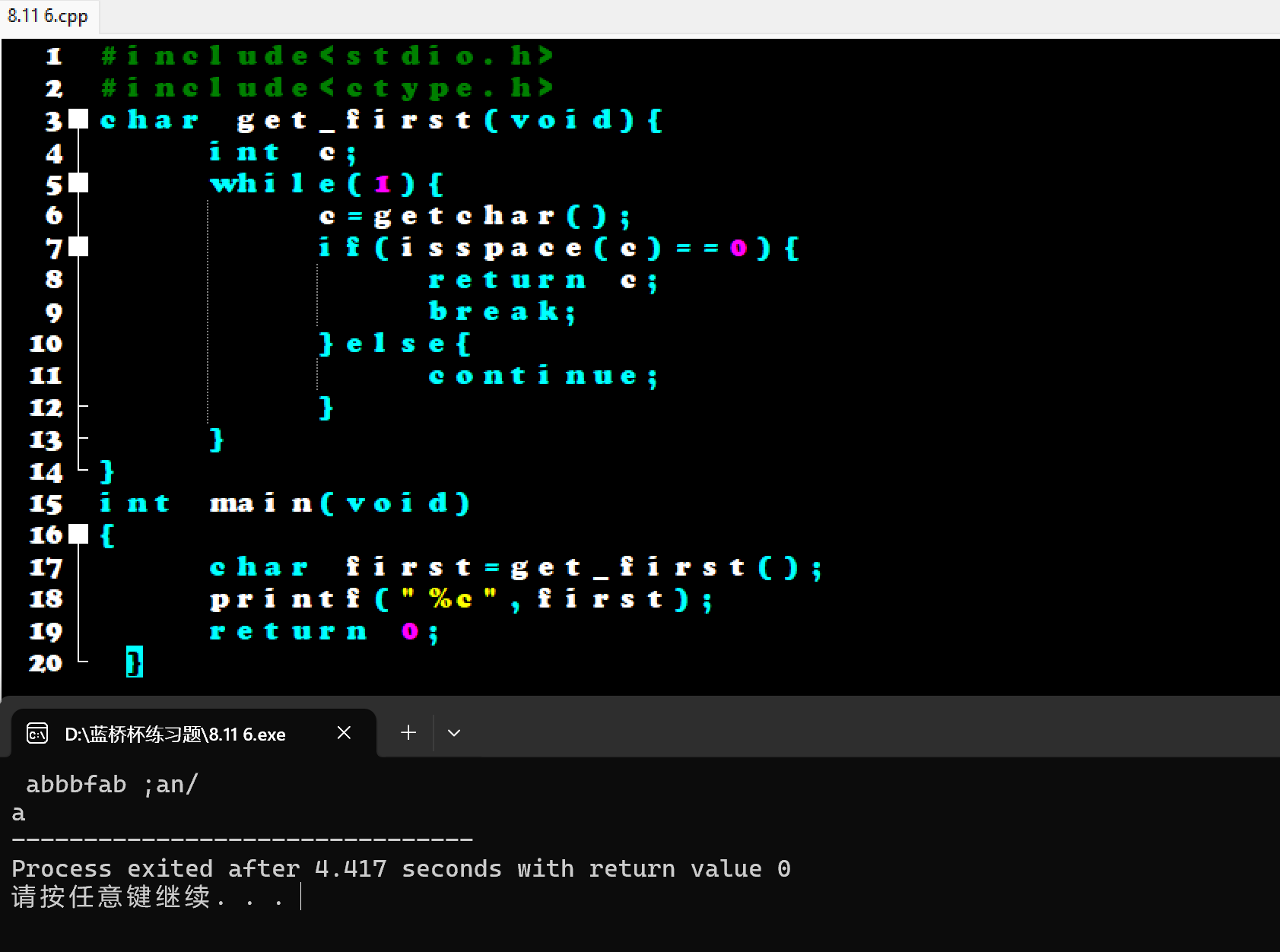The image size is (1280, 952).
Task: Switch to the D:\蓝桥杯练习题\8.11 6.exe terminal tab
Action: coord(194,734)
